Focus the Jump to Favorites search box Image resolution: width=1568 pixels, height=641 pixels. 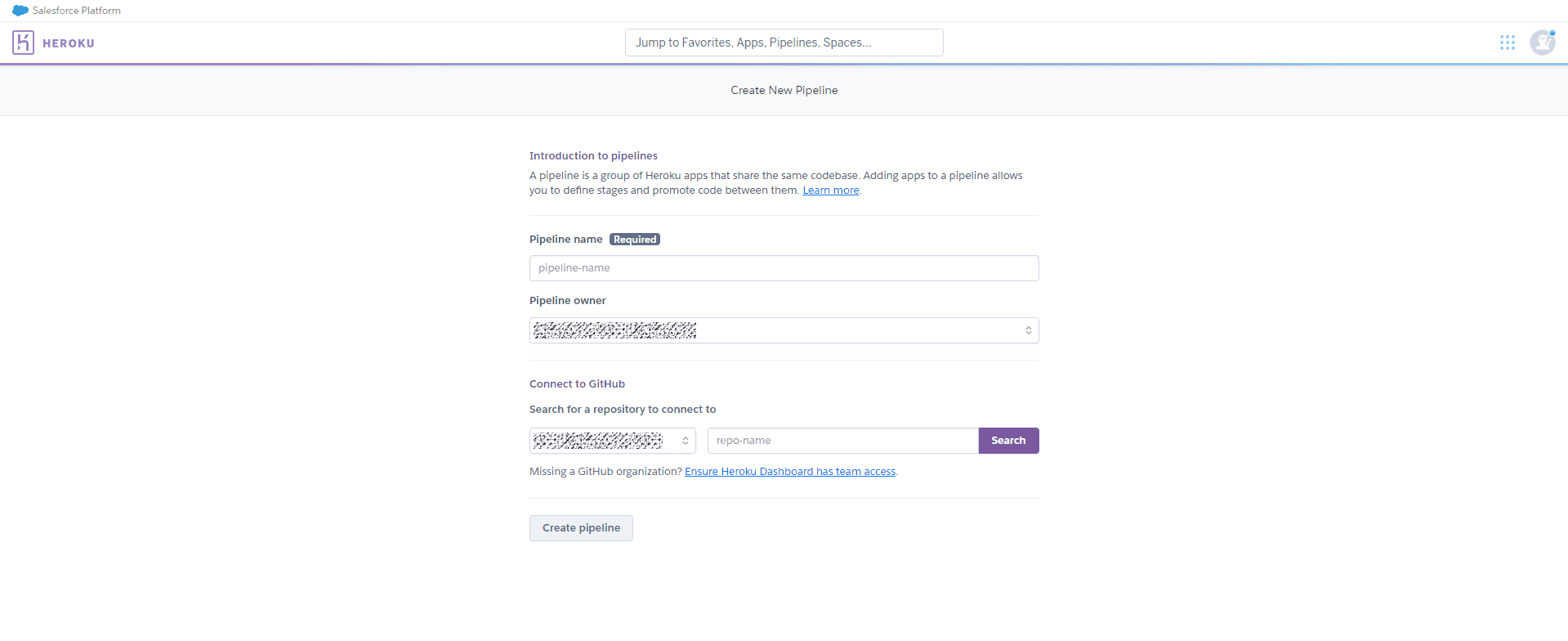(x=784, y=43)
